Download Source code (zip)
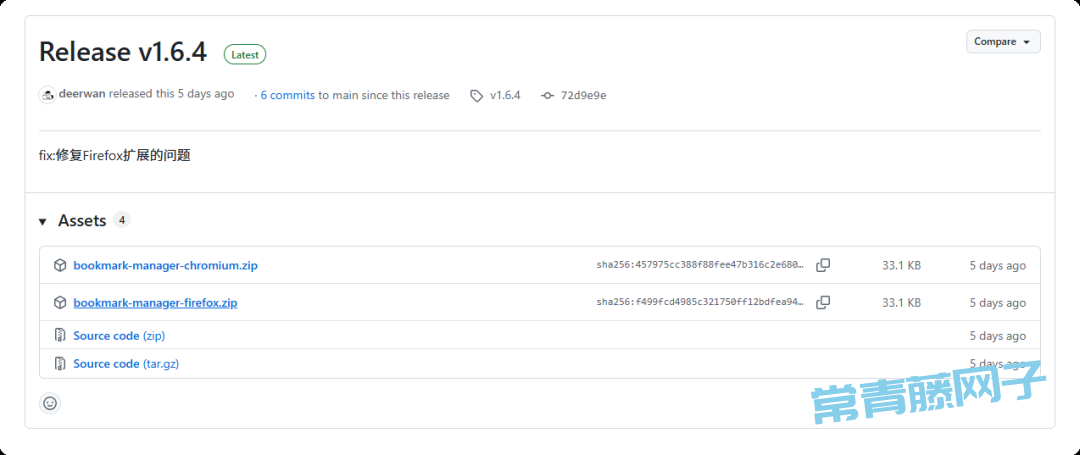The height and width of the screenshot is (455, 1080). click(119, 336)
